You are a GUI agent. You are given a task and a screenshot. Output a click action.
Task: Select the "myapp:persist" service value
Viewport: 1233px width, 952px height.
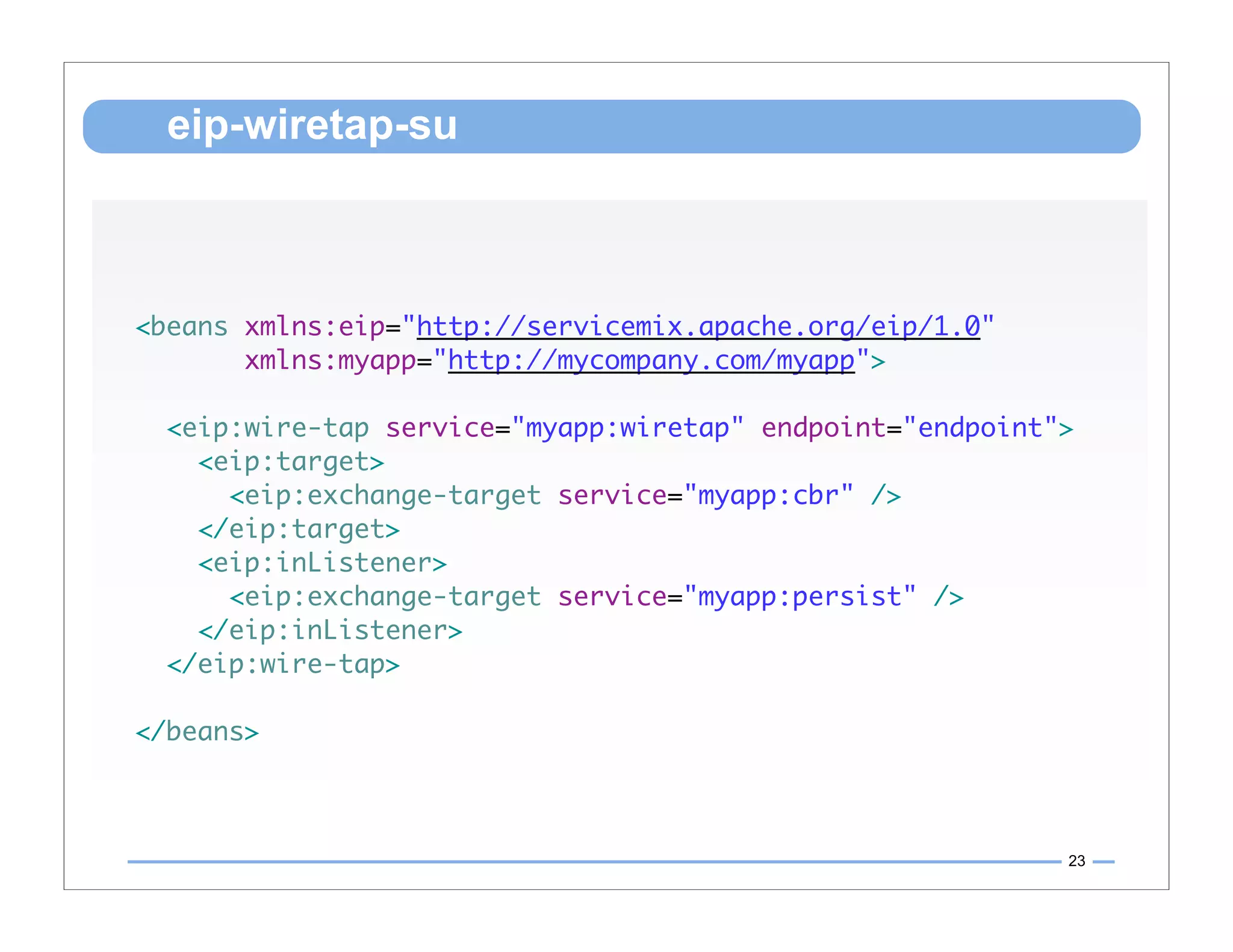[x=800, y=596]
